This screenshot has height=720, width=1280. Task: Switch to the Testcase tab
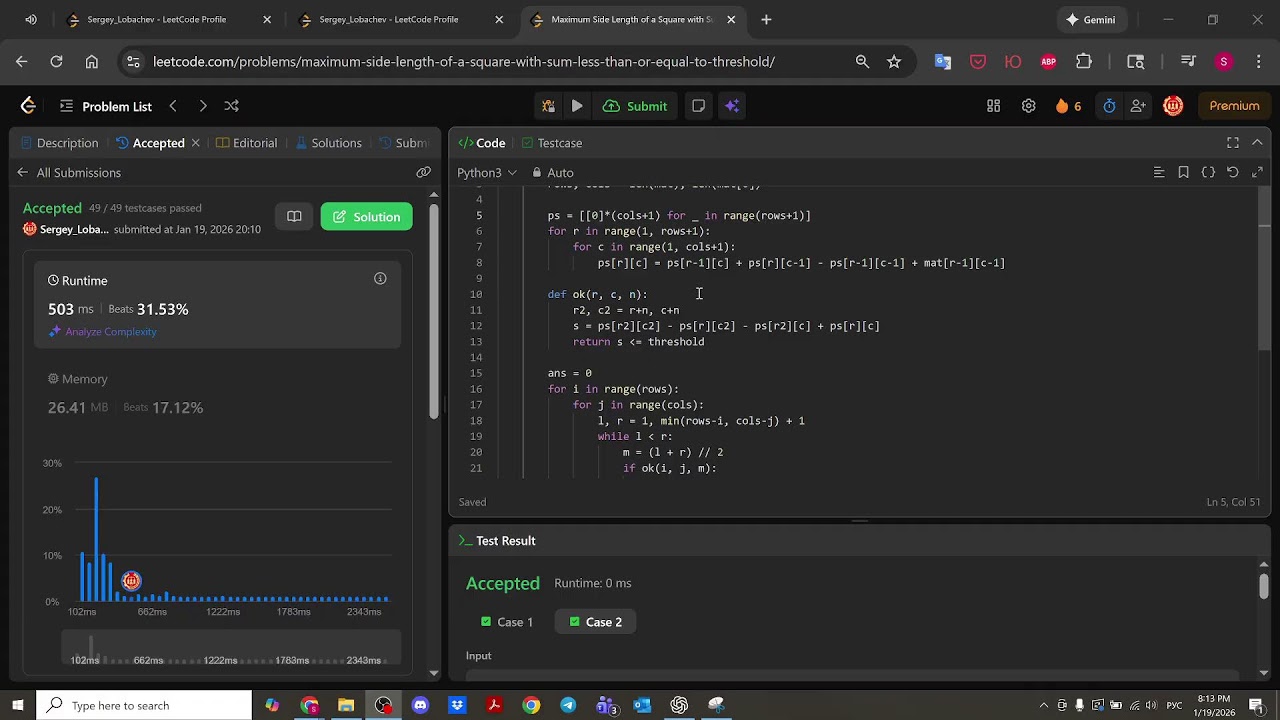click(552, 143)
